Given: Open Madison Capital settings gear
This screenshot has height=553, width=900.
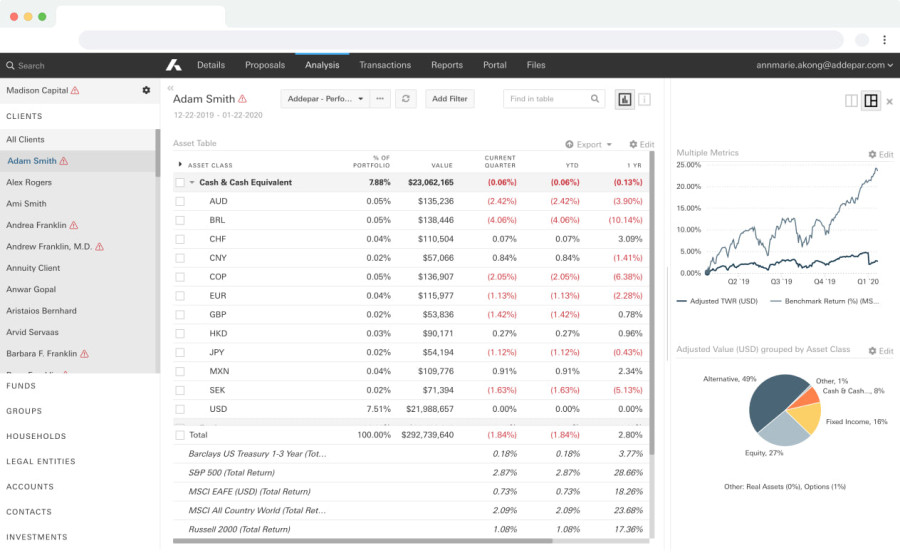Looking at the screenshot, I should pos(146,90).
